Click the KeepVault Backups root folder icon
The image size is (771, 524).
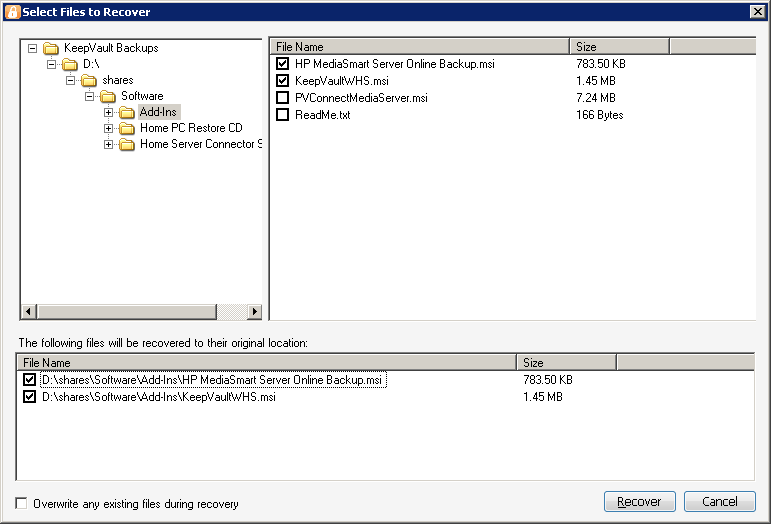tap(51, 48)
